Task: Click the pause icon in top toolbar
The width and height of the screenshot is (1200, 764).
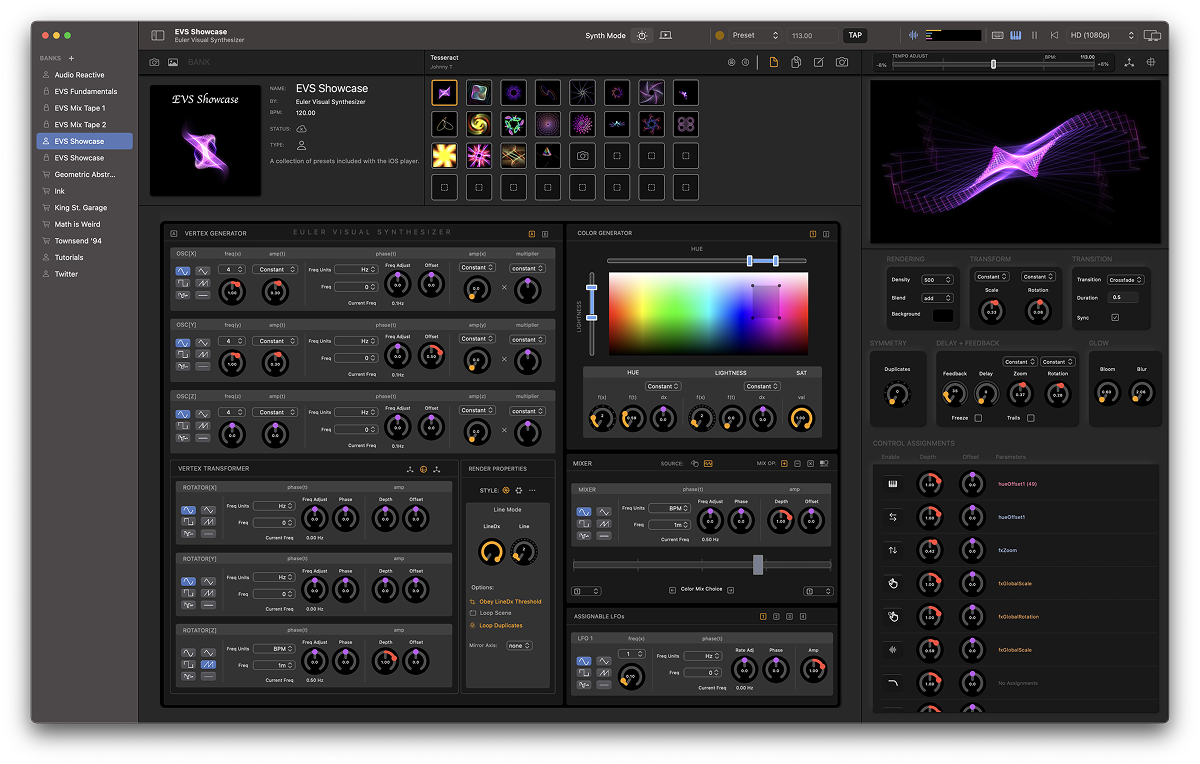Action: click(x=1034, y=35)
